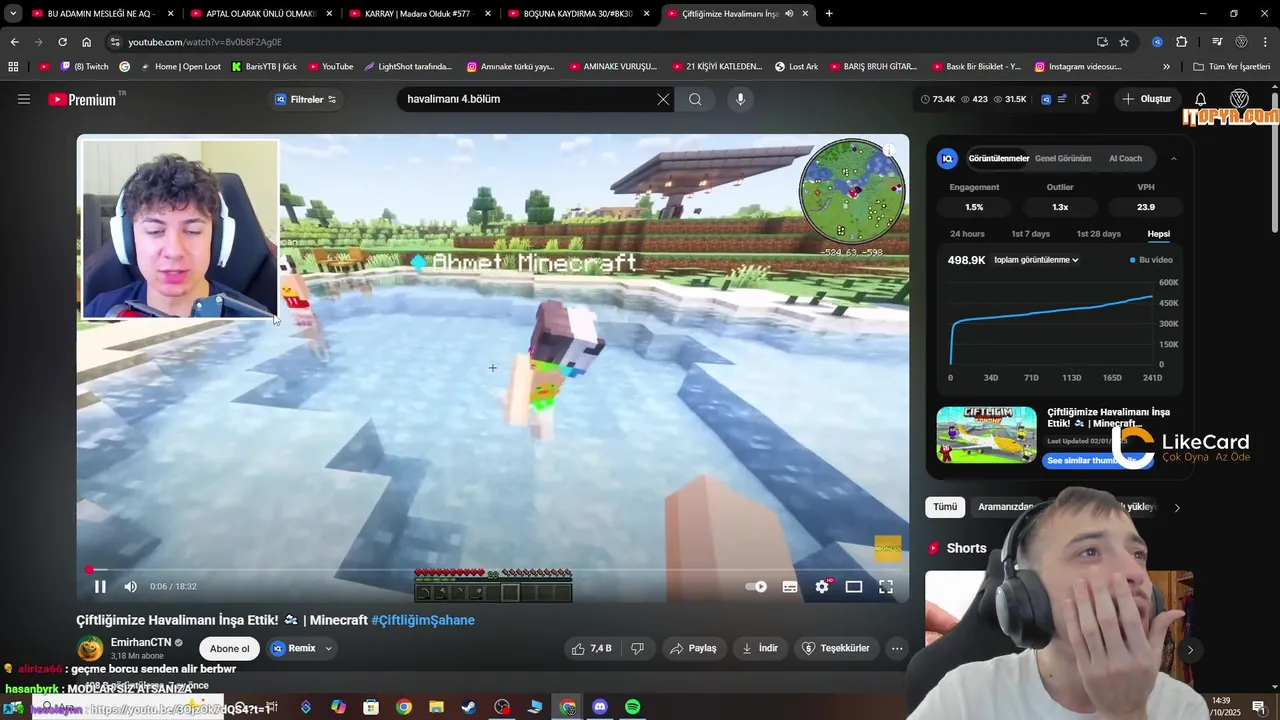Go to the browser home page
The width and height of the screenshot is (1280, 720).
[x=86, y=42]
